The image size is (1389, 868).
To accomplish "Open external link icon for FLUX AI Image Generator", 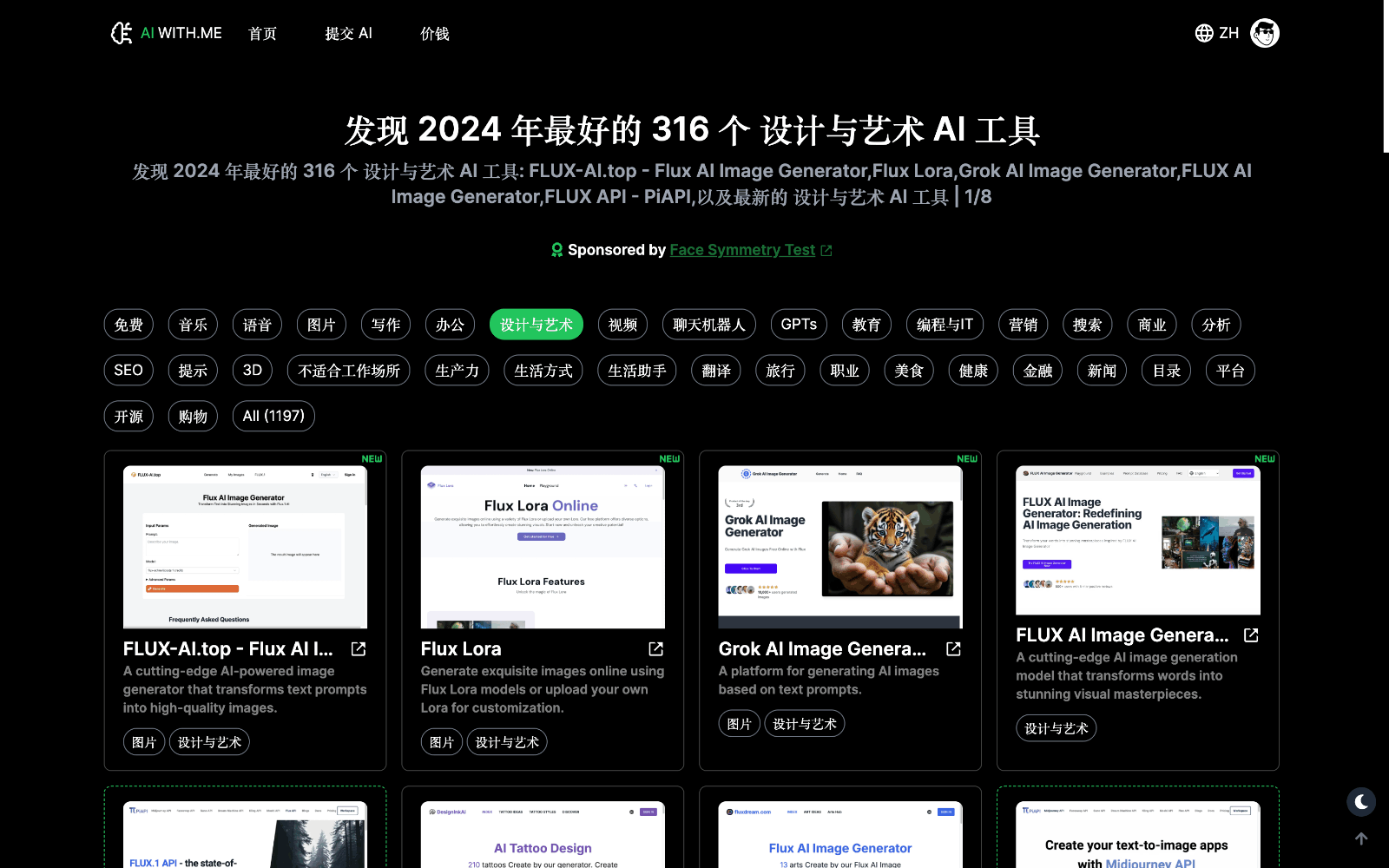I will coord(1251,635).
